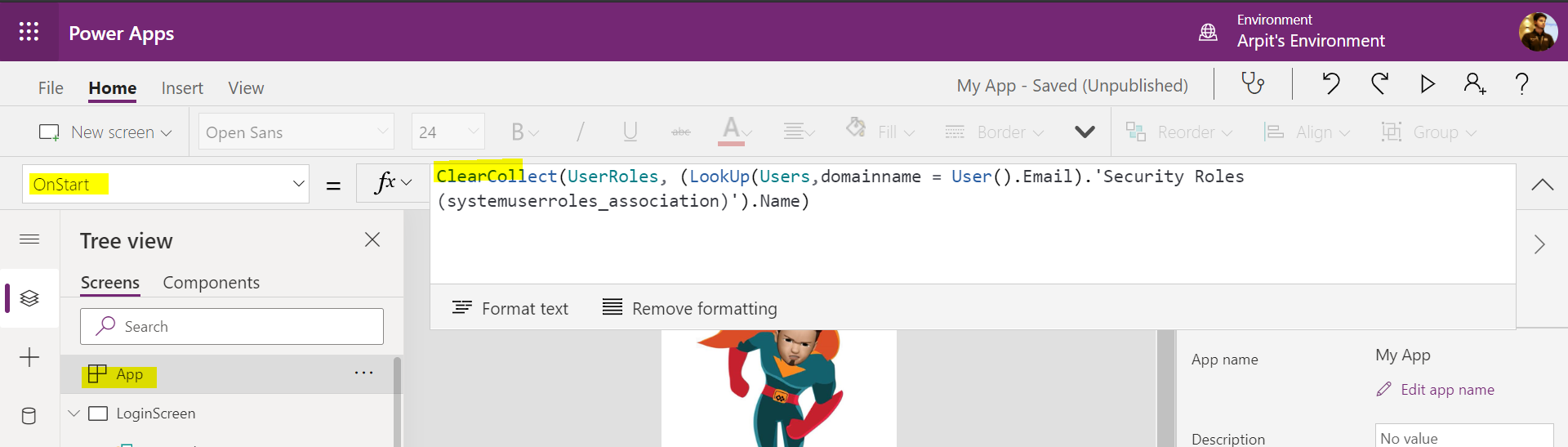Viewport: 1568px width, 447px height.
Task: Click Remove formatting button
Action: pyautogui.click(x=689, y=308)
